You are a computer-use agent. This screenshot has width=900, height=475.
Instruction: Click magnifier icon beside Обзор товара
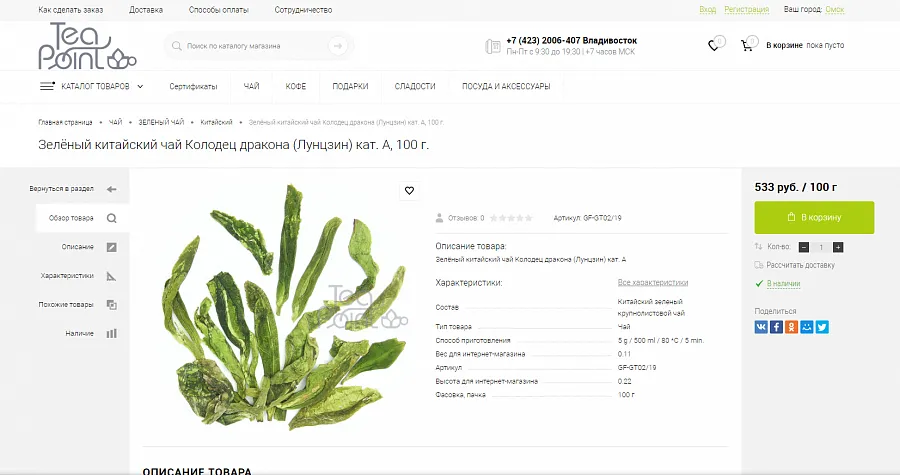pyautogui.click(x=111, y=218)
